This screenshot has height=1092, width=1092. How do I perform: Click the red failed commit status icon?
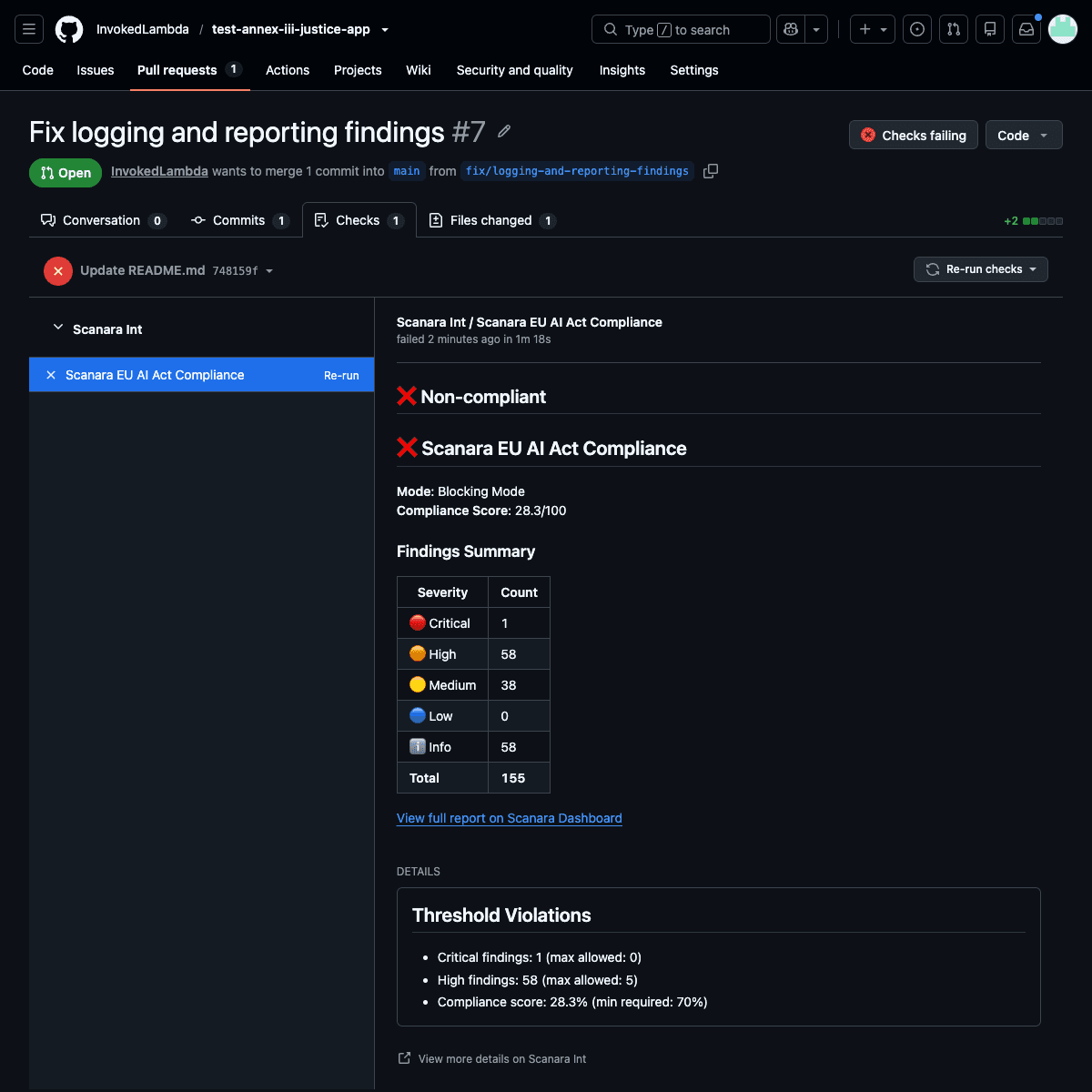pyautogui.click(x=58, y=271)
